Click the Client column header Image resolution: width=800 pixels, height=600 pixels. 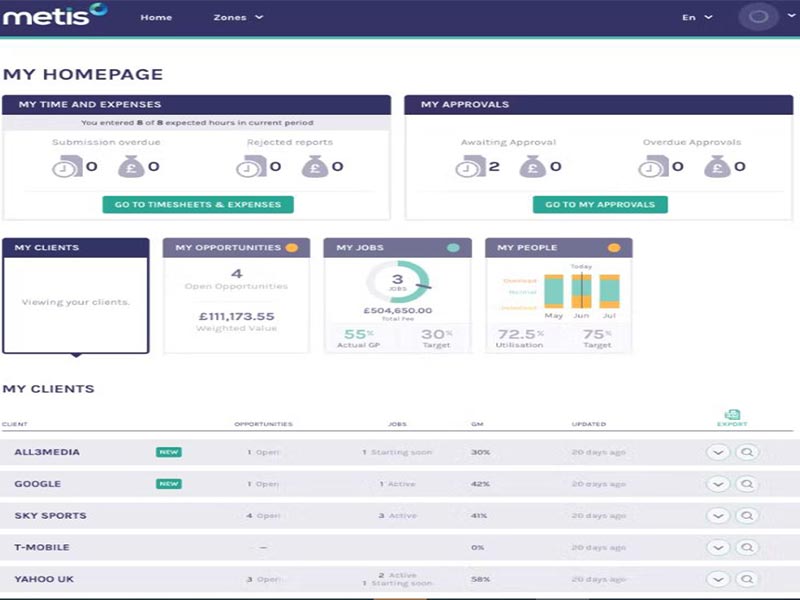[x=15, y=424]
